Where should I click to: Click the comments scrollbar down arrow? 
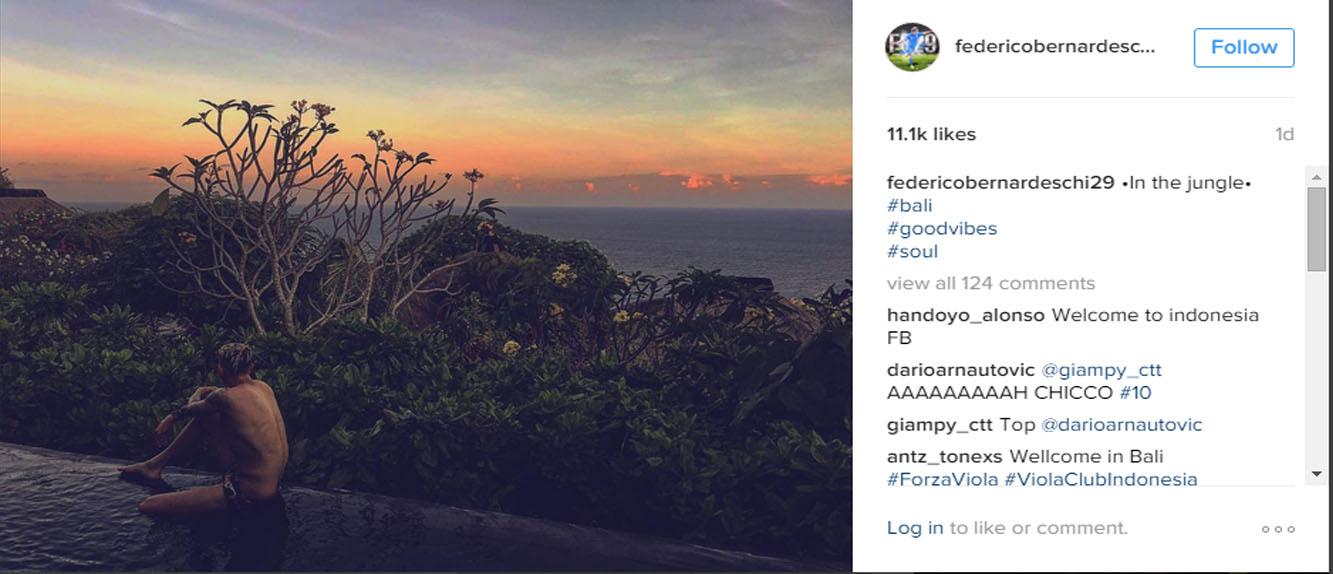pyautogui.click(x=1316, y=473)
